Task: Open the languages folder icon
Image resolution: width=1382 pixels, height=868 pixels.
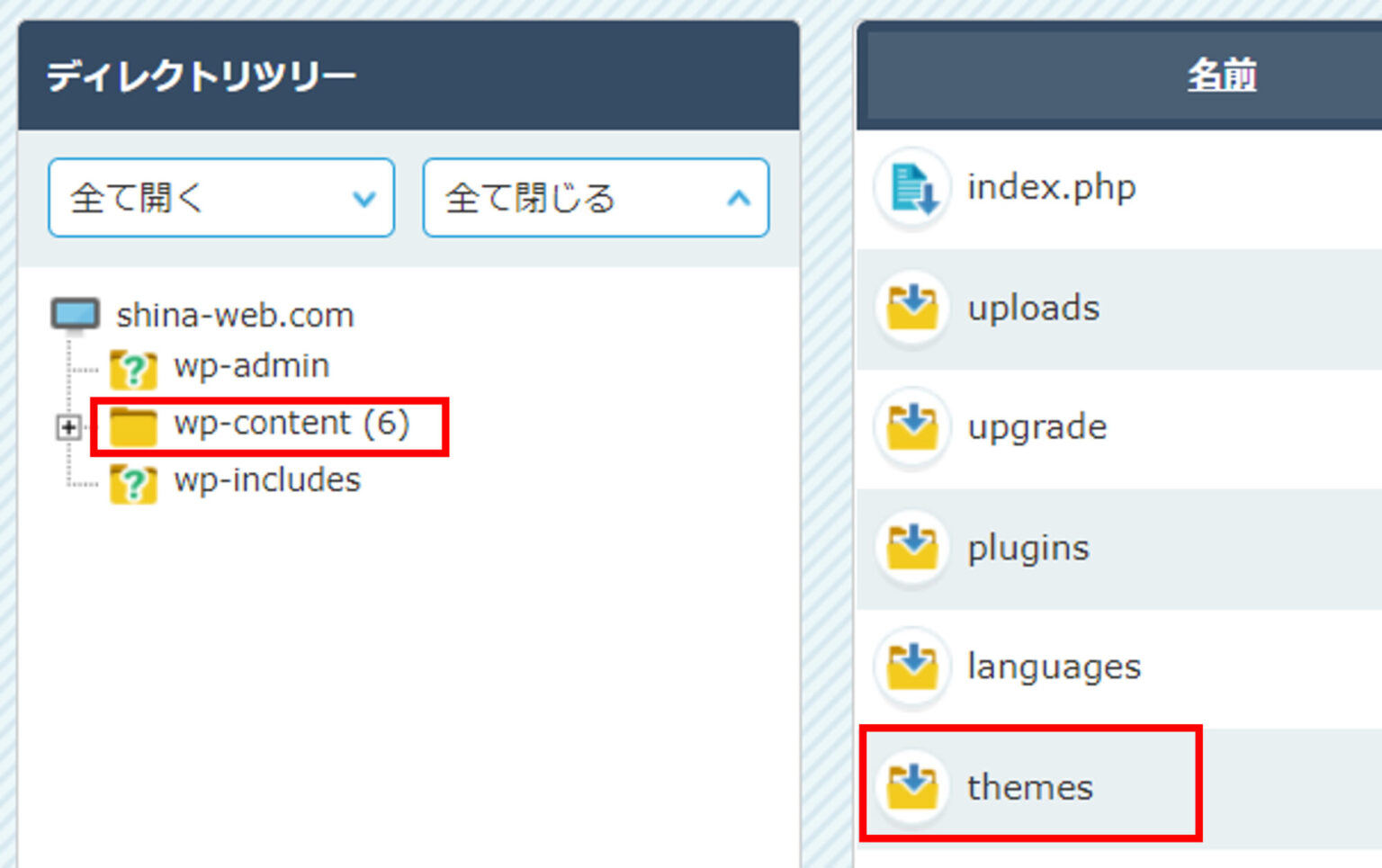Action: (911, 667)
